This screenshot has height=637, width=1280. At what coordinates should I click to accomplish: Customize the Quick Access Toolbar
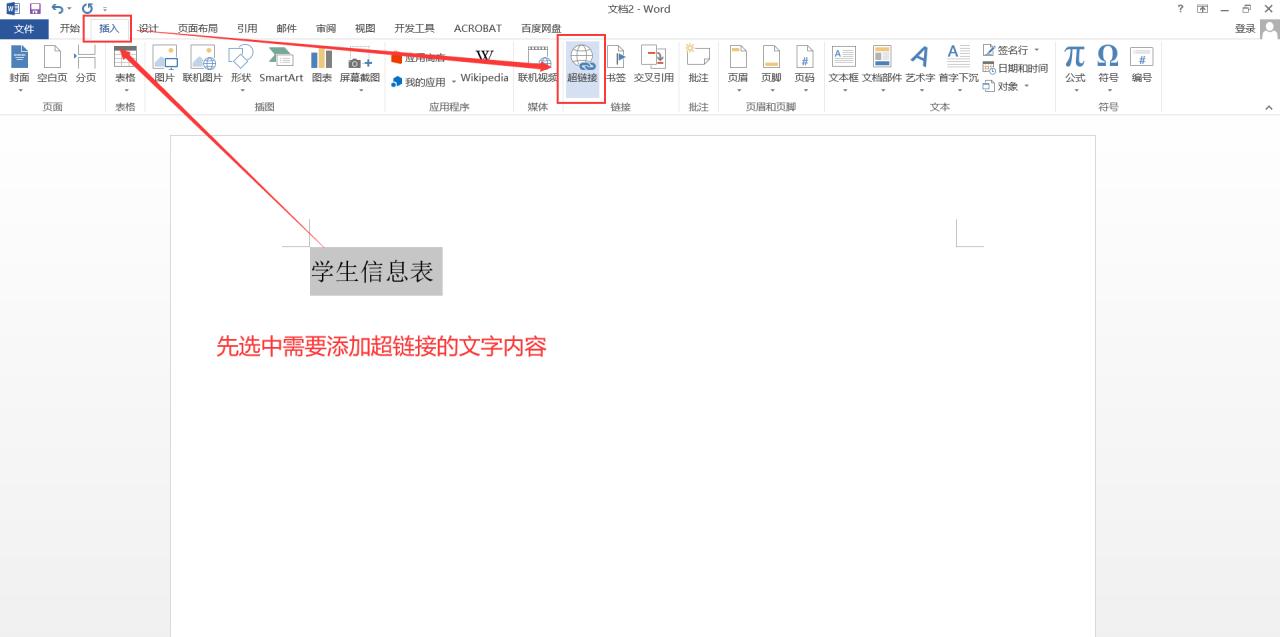tap(105, 9)
